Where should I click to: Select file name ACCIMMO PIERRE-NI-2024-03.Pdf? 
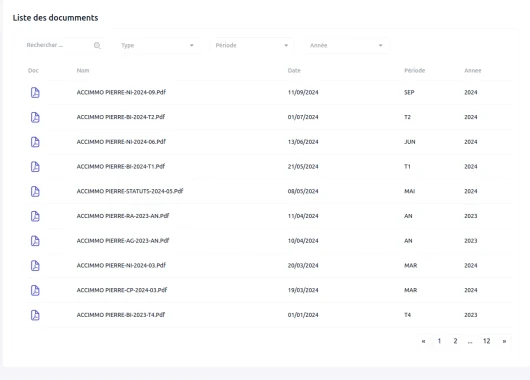click(121, 265)
